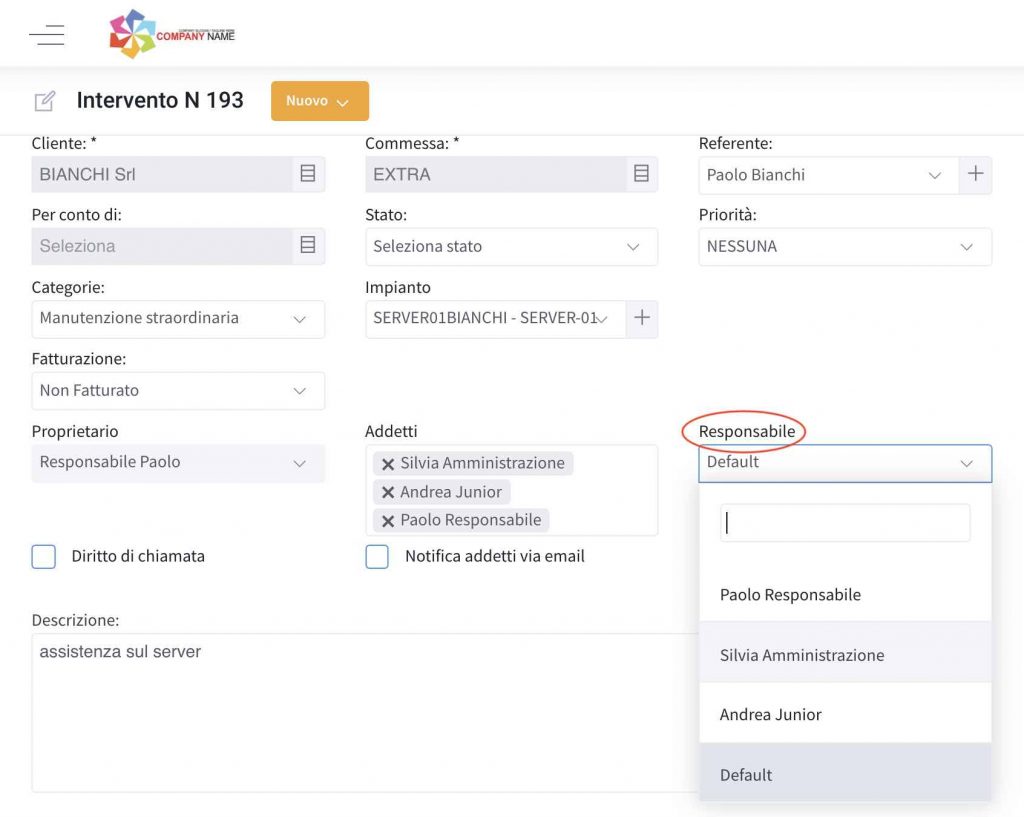Remove Andrea Junior from Addetti

(x=387, y=492)
